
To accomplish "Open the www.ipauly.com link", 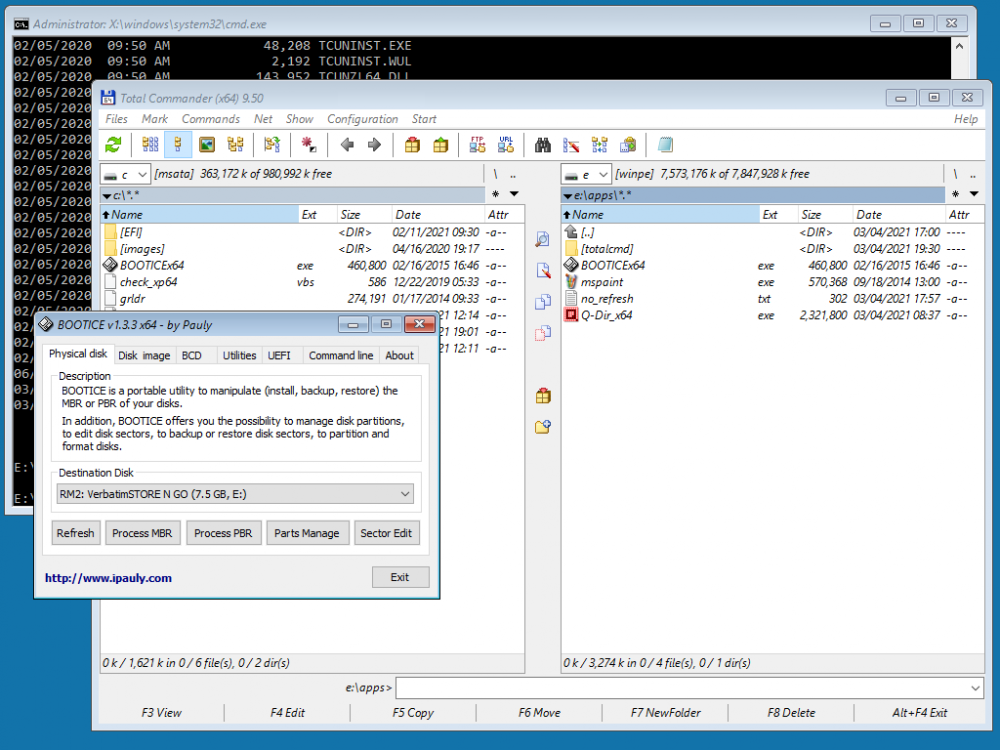I will pyautogui.click(x=108, y=578).
